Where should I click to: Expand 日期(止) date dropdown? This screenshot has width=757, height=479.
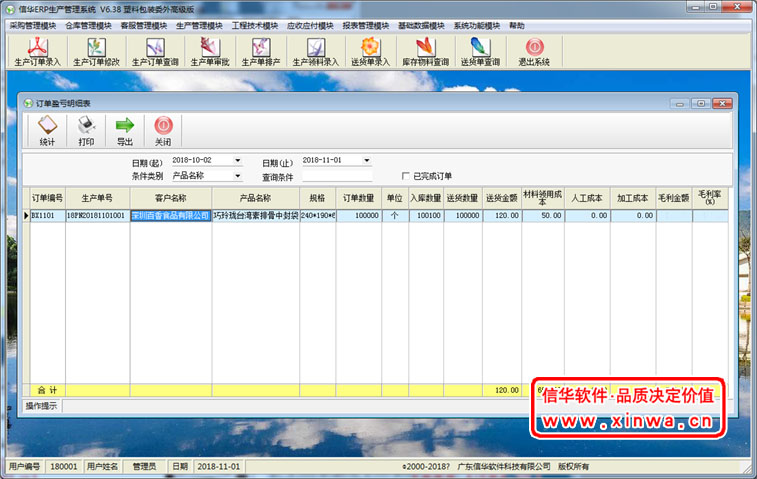click(x=367, y=160)
